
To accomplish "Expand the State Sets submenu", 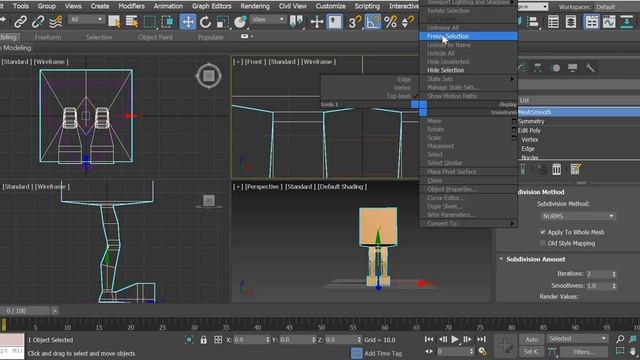I will click(x=468, y=79).
